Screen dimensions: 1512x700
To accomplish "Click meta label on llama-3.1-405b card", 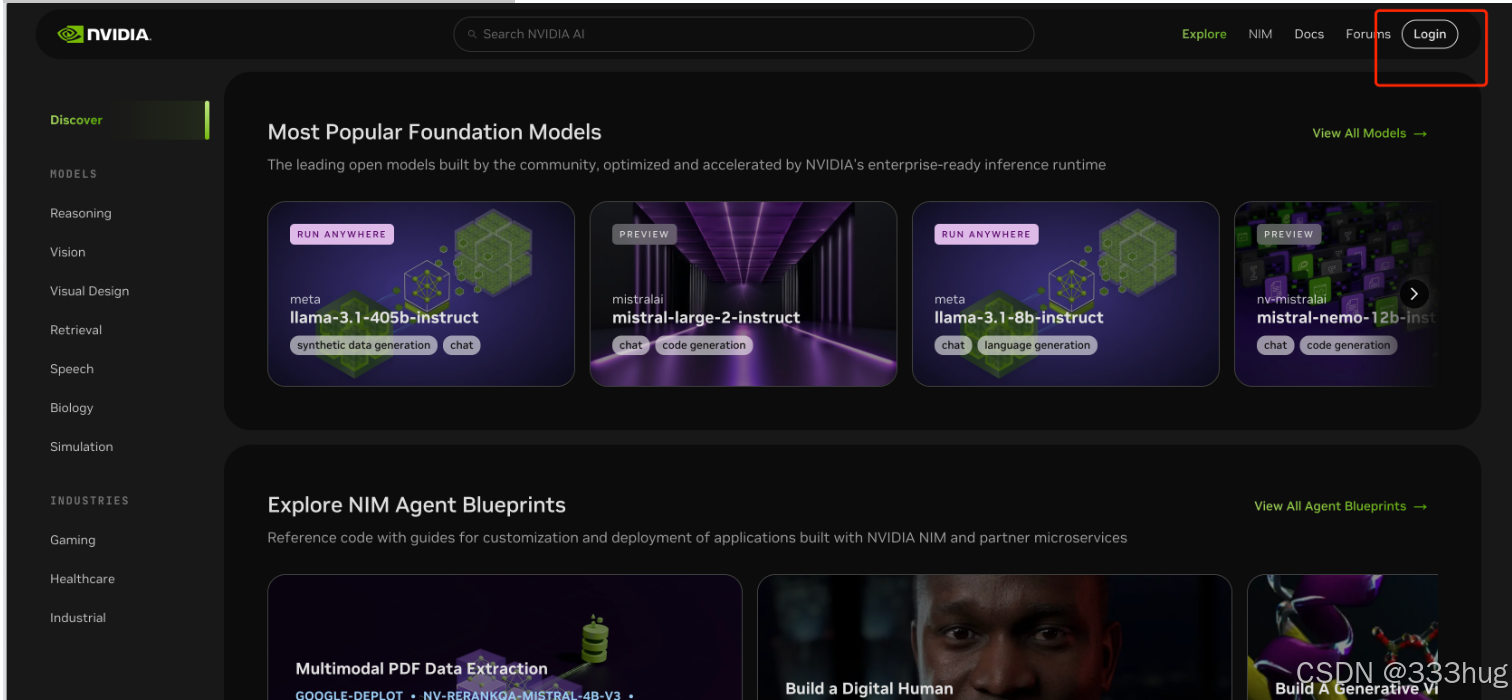I will pyautogui.click(x=305, y=299).
